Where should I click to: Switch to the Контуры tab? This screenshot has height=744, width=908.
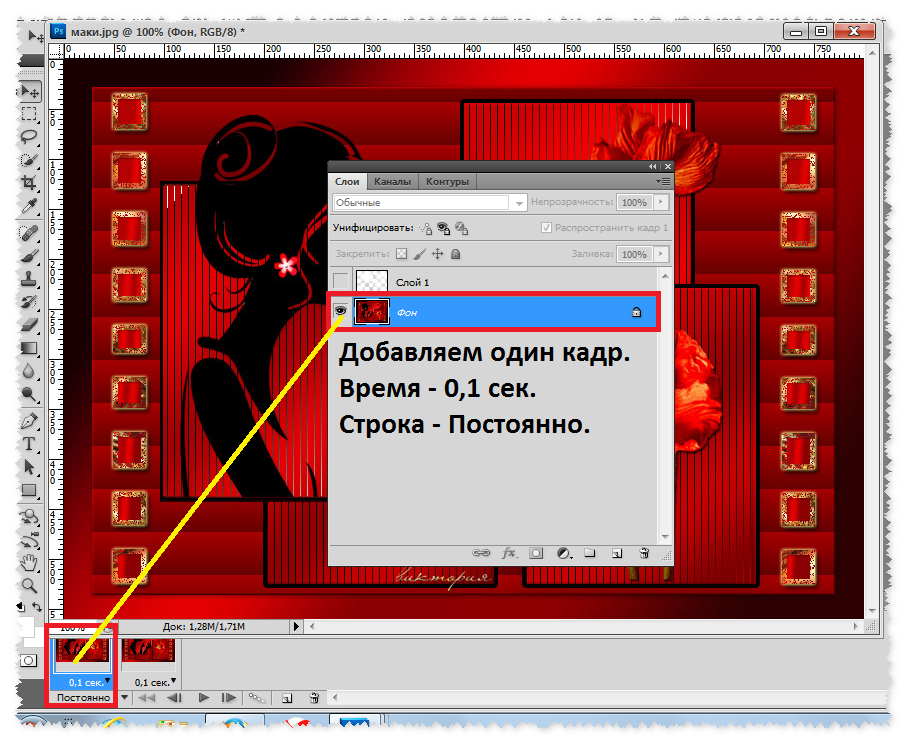click(447, 181)
